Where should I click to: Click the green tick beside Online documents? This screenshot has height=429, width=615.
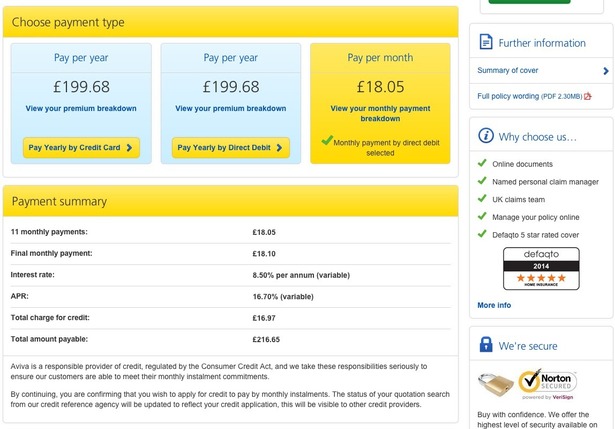[x=483, y=163]
